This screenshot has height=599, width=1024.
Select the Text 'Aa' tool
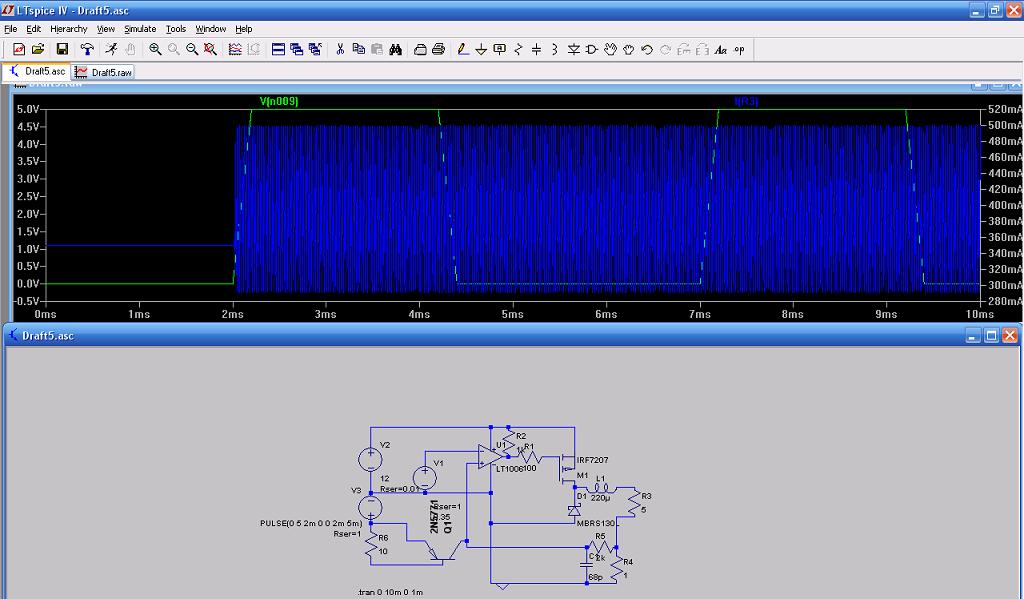720,50
